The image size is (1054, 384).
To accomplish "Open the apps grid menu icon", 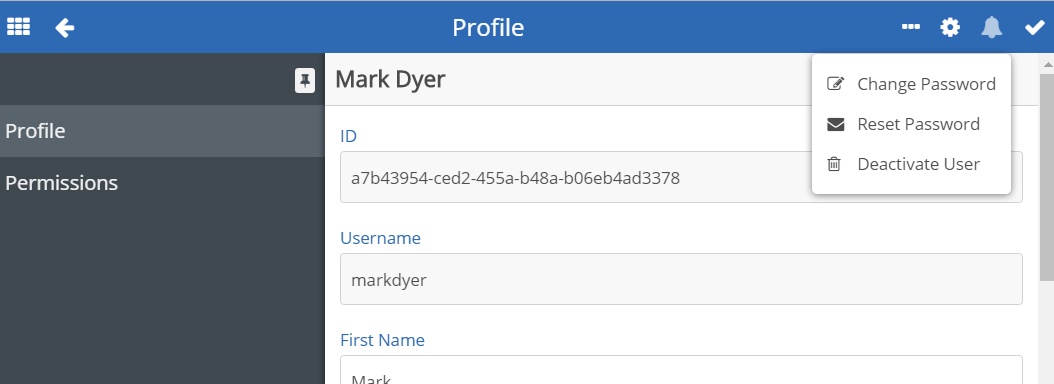I will click(18, 28).
